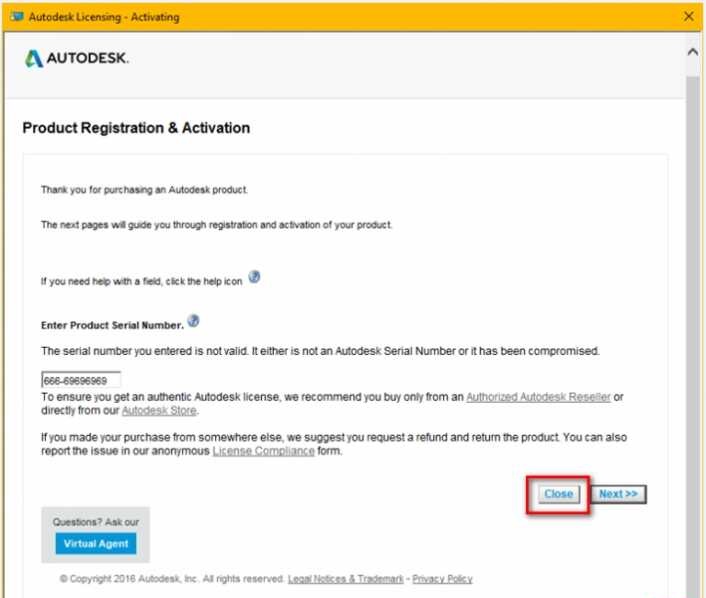Open help icon next to Enter Product Serial Number

193,321
